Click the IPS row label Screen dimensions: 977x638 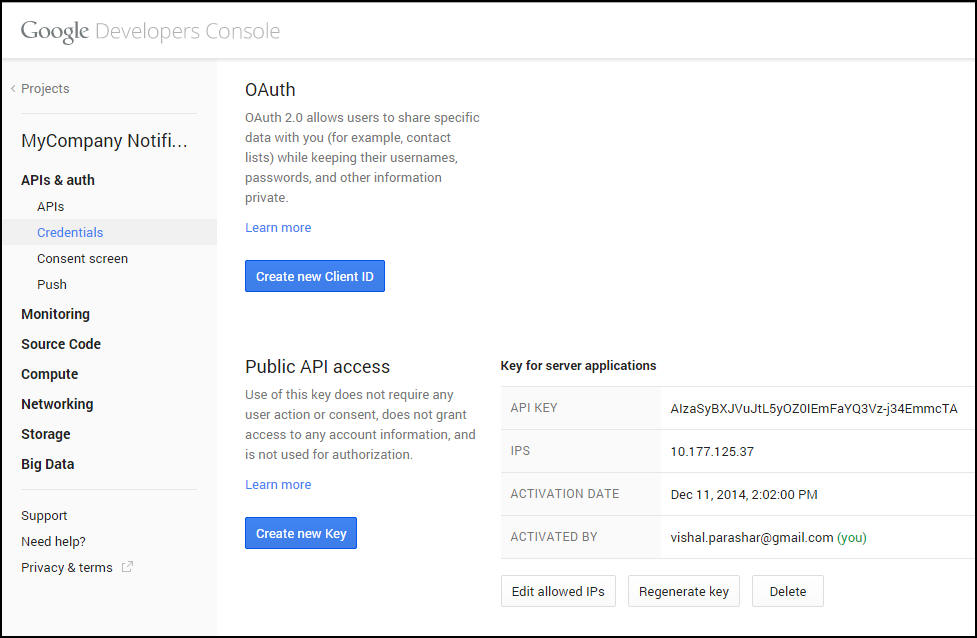520,451
